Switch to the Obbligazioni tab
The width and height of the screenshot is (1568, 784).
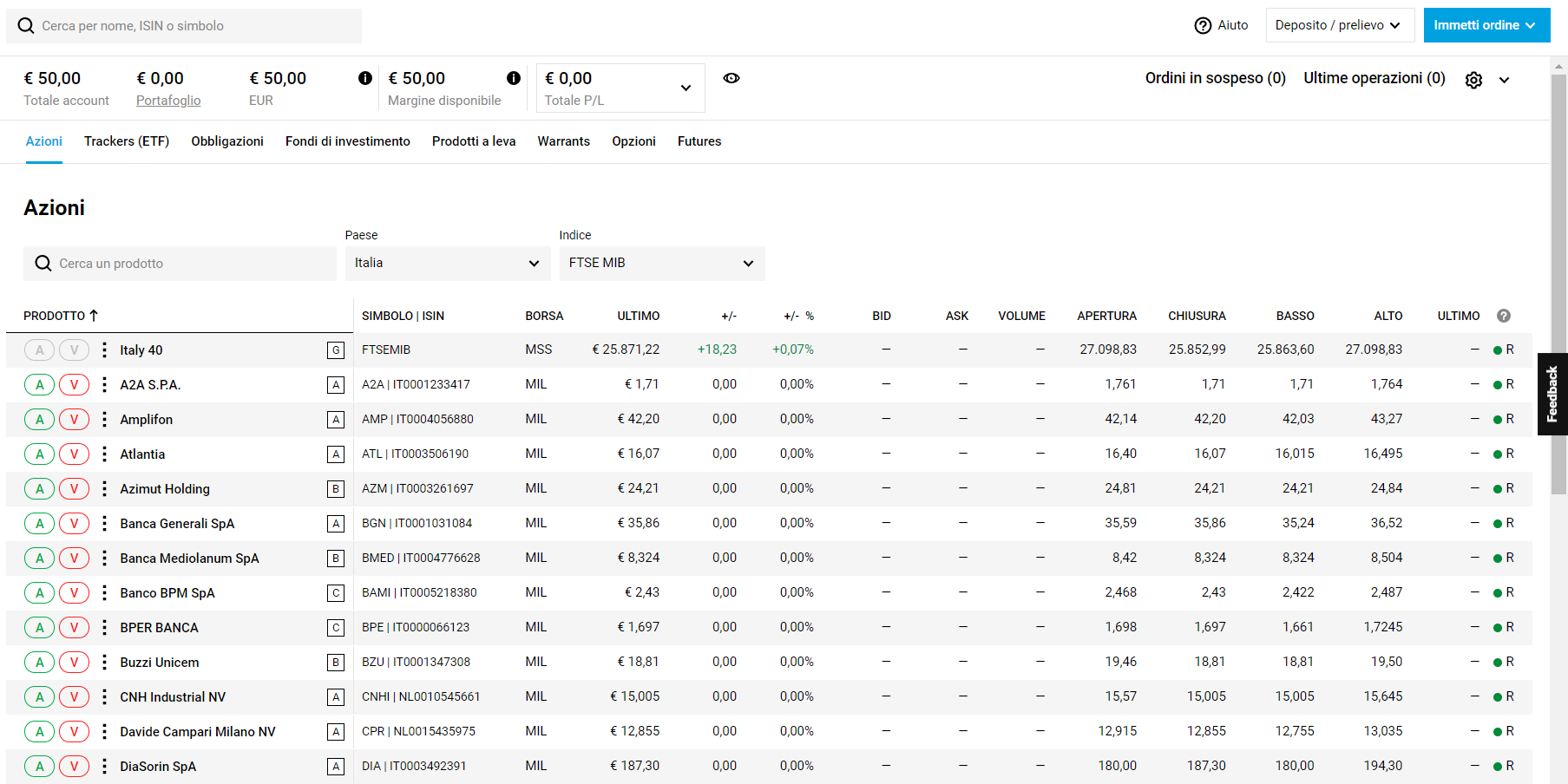227,141
